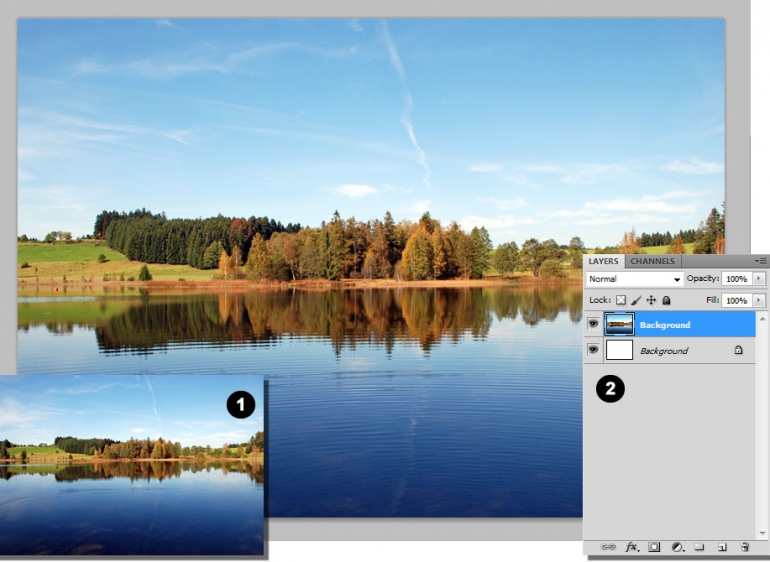770x562 pixels.
Task: Create new fill or adjustment layer
Action: click(677, 547)
